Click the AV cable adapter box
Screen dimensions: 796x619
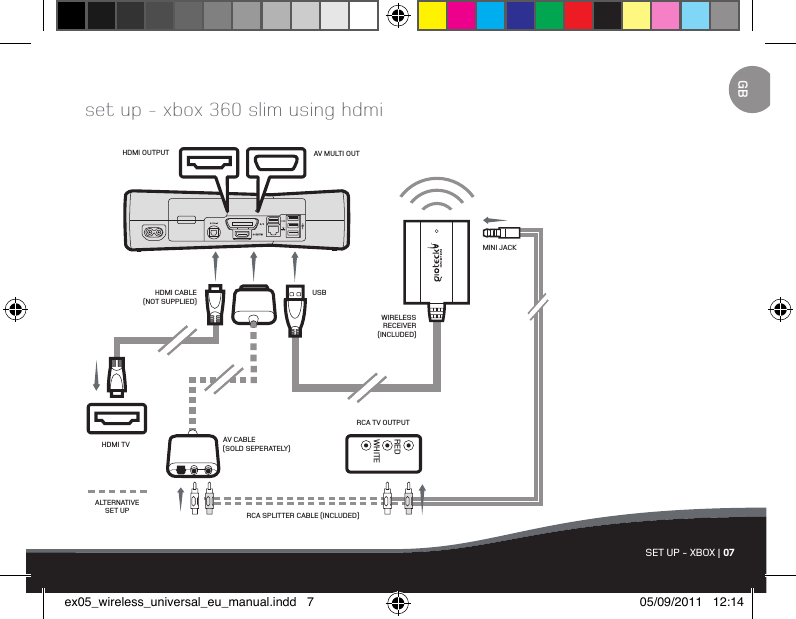click(193, 455)
